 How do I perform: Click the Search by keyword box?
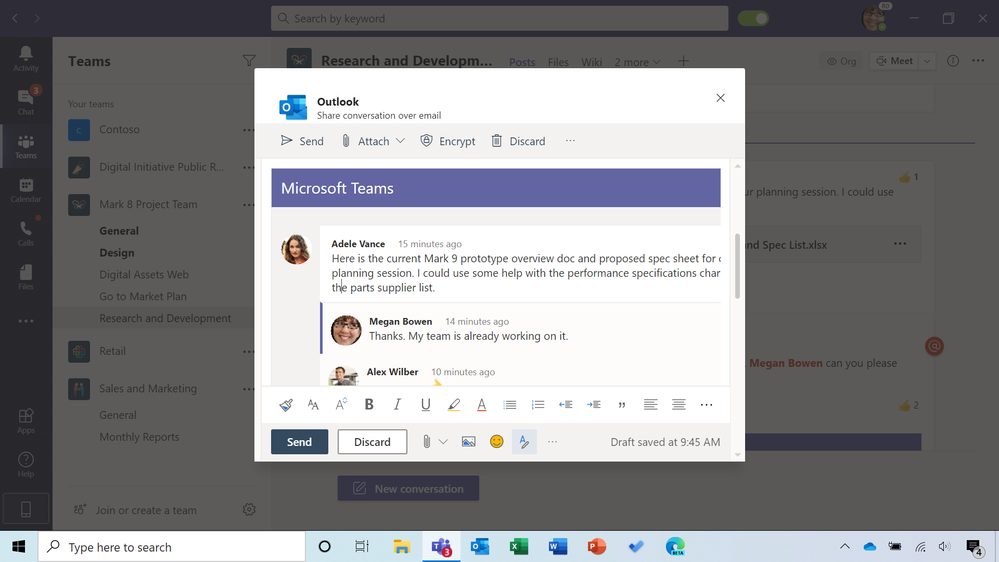coord(500,18)
